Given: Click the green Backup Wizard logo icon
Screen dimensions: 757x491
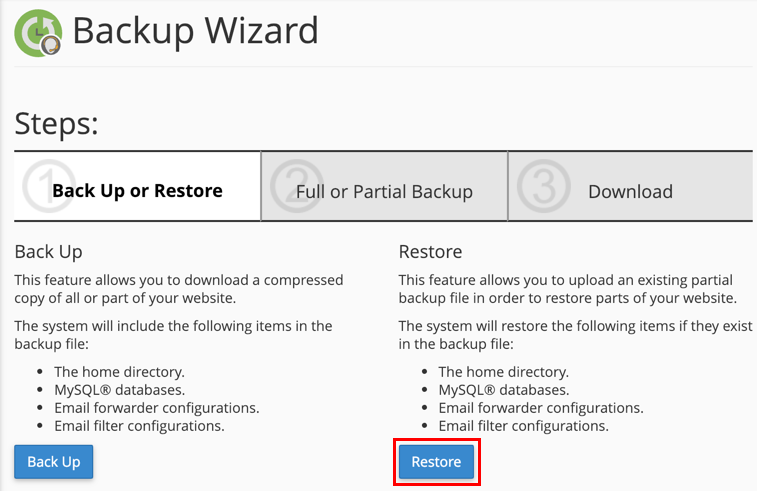Looking at the screenshot, I should point(38,33).
